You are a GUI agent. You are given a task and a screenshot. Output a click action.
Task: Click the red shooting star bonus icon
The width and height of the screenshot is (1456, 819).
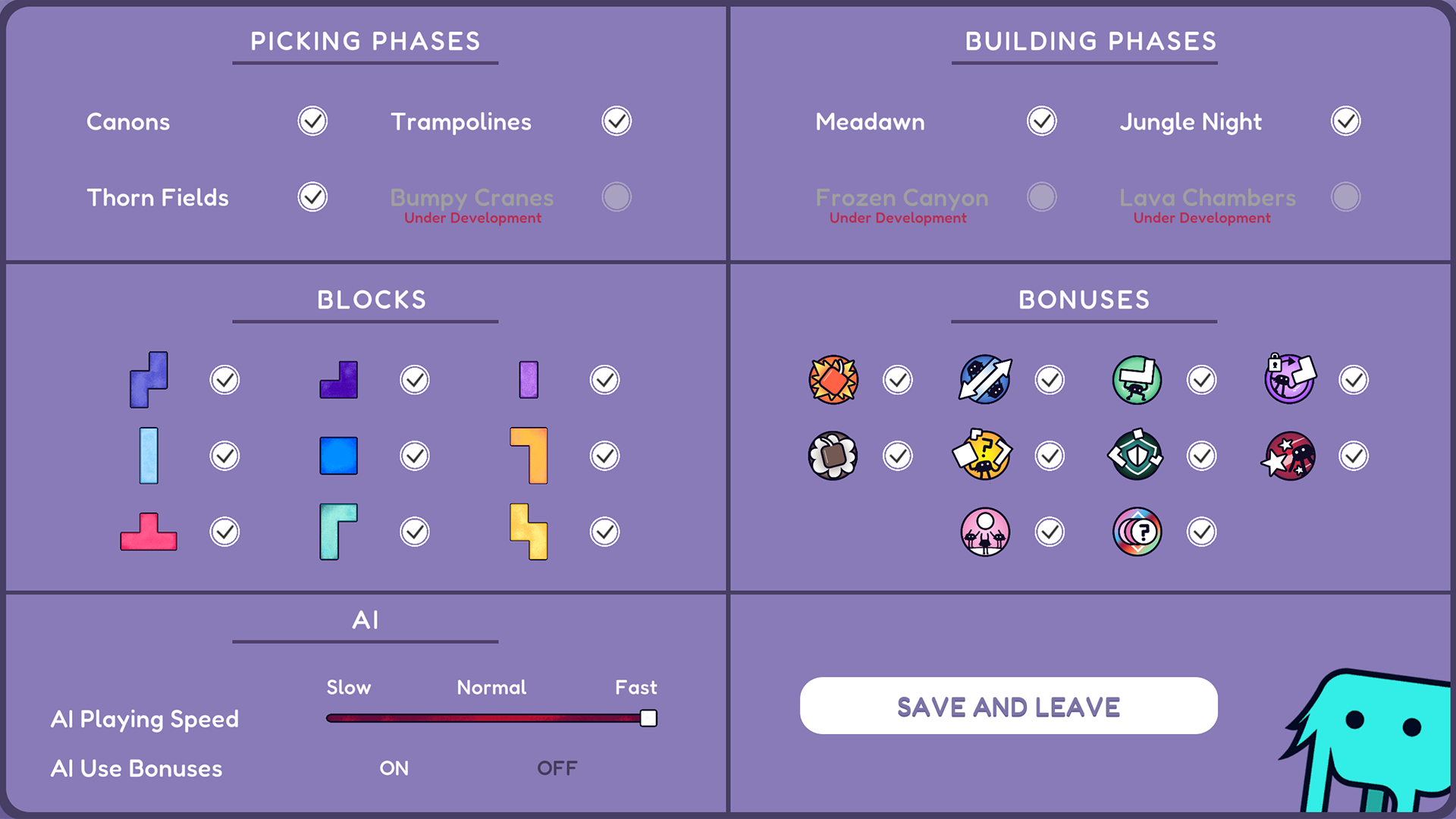pos(1289,456)
